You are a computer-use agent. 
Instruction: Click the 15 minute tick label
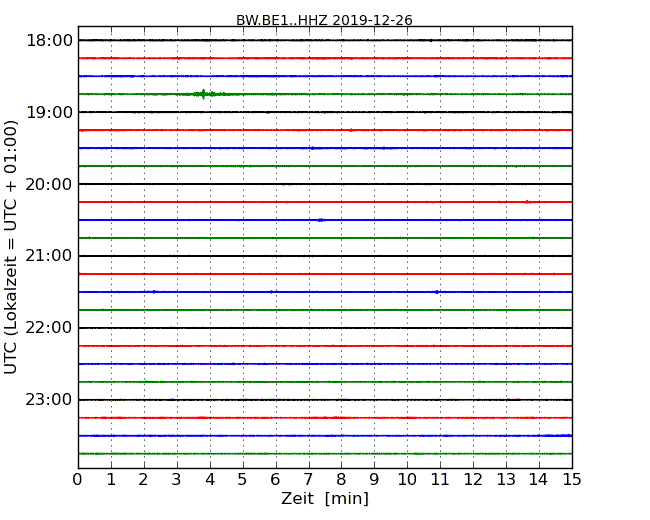pyautogui.click(x=572, y=480)
